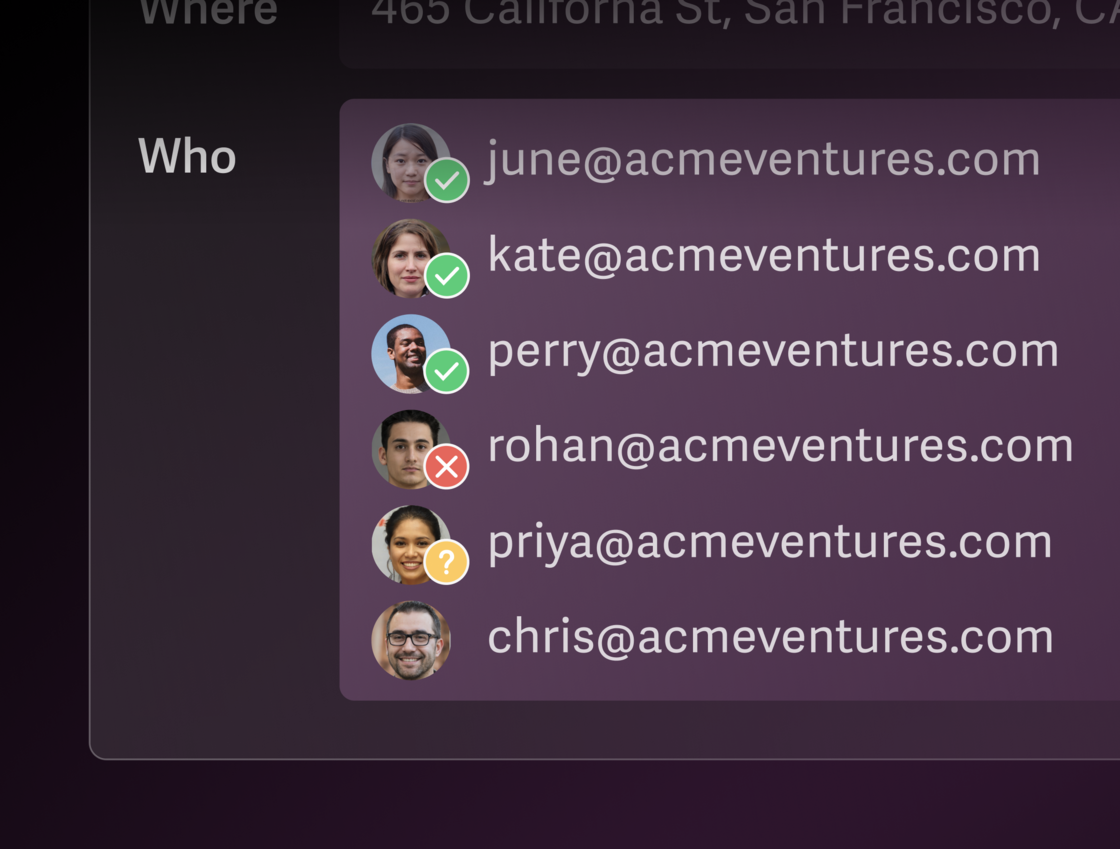This screenshot has height=849, width=1120.
Task: Click rohan@acmeventures.com email address
Action: pyautogui.click(x=780, y=446)
